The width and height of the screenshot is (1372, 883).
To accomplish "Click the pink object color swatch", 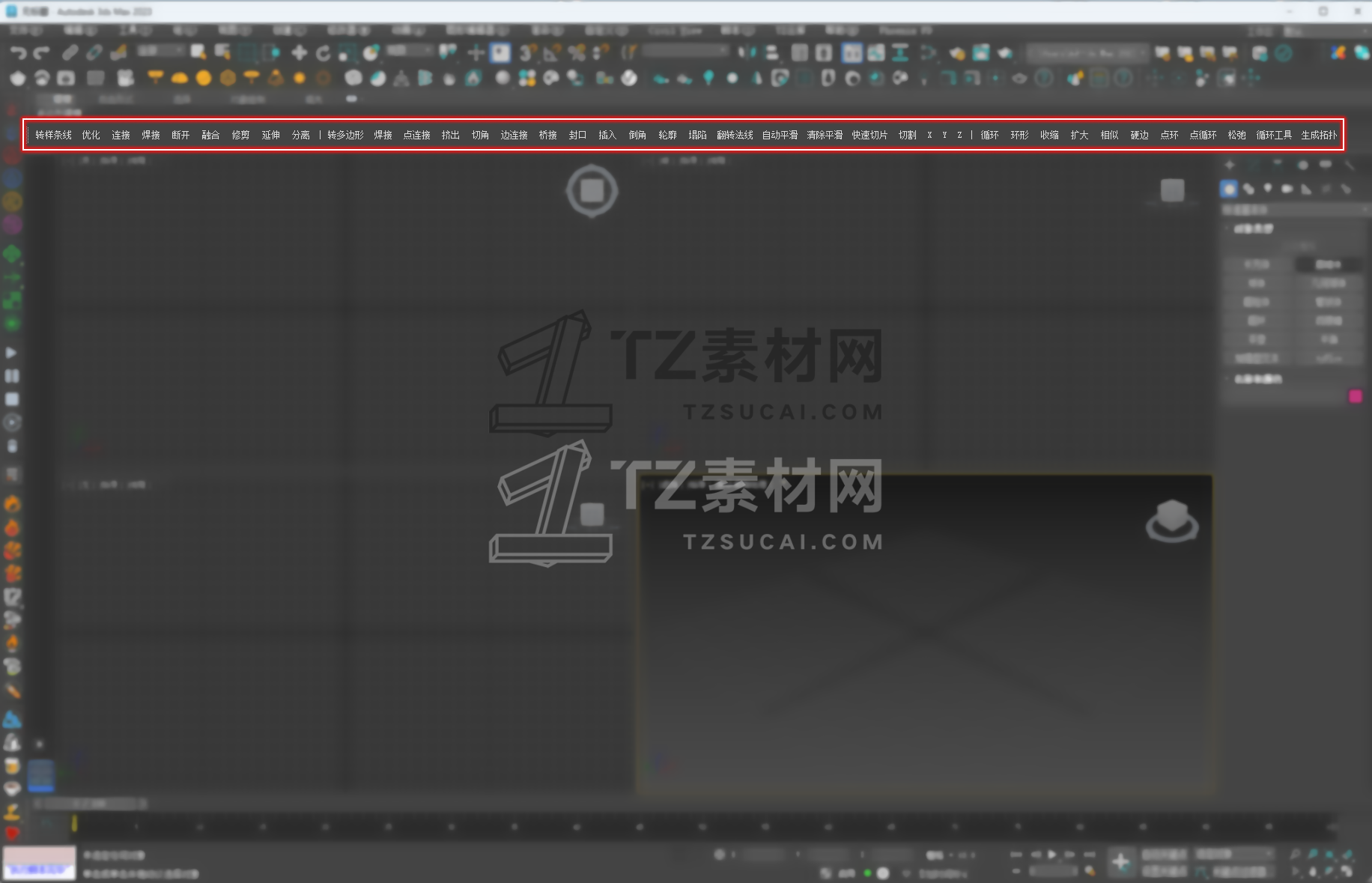I will (x=1356, y=396).
